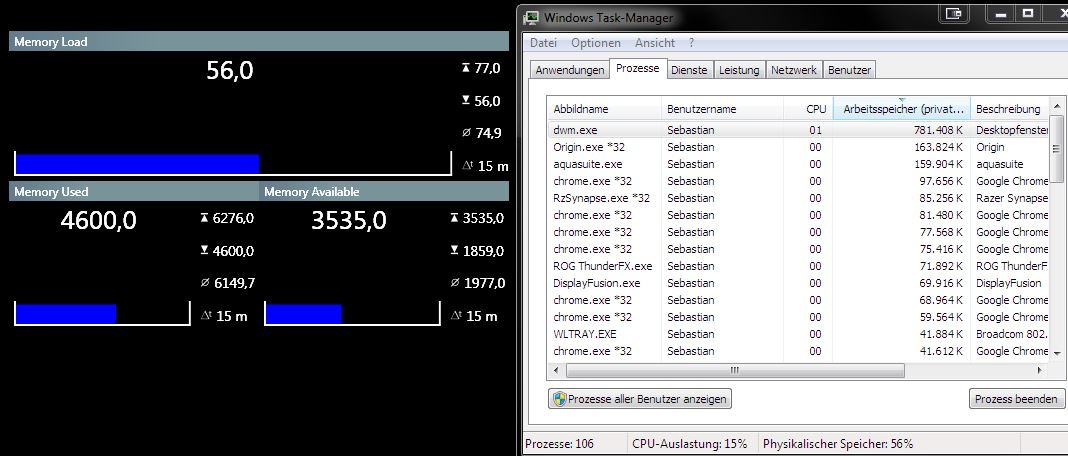Maximize the Task-Manager window
Screen dimensions: 1068x456
[1028, 13]
